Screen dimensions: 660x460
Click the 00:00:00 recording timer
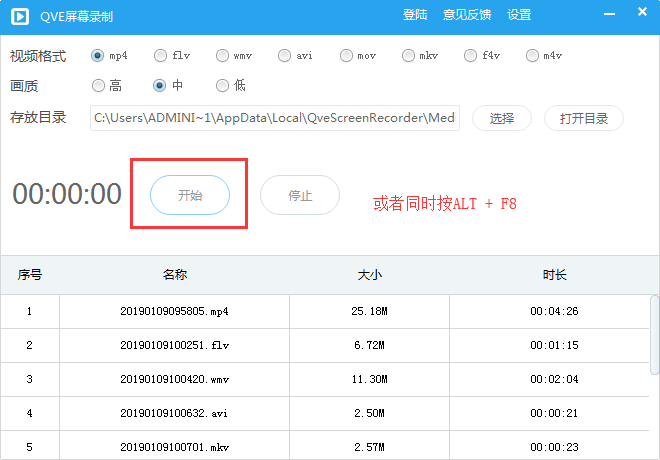pyautogui.click(x=67, y=194)
